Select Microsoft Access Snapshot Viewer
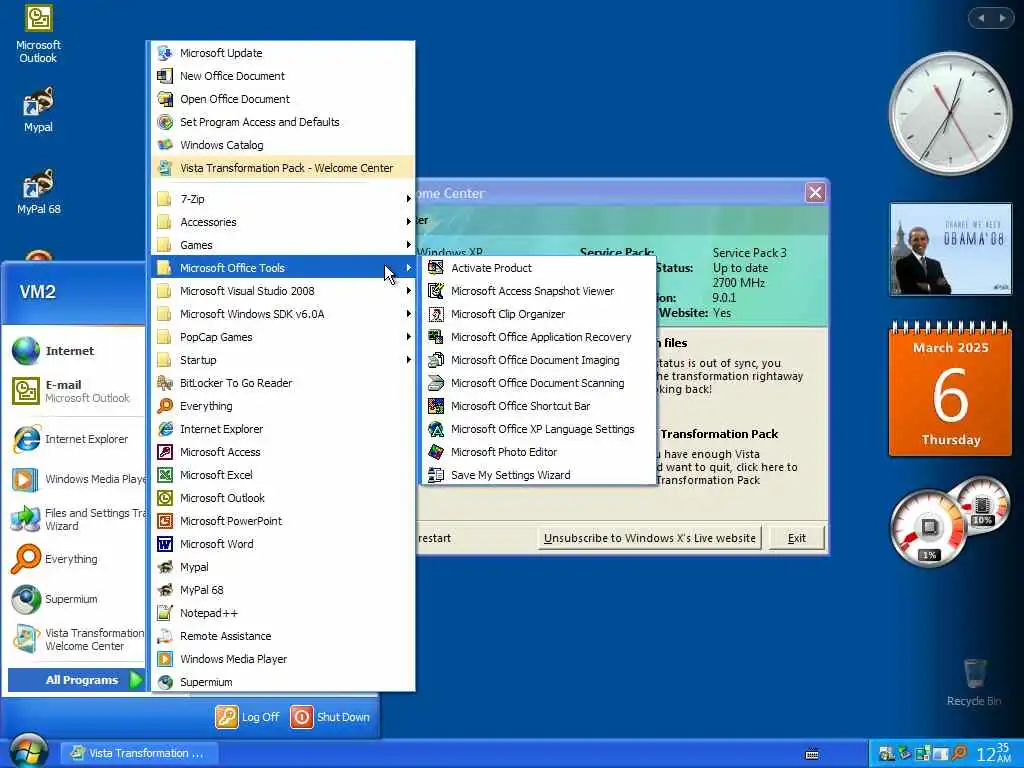 [539, 291]
